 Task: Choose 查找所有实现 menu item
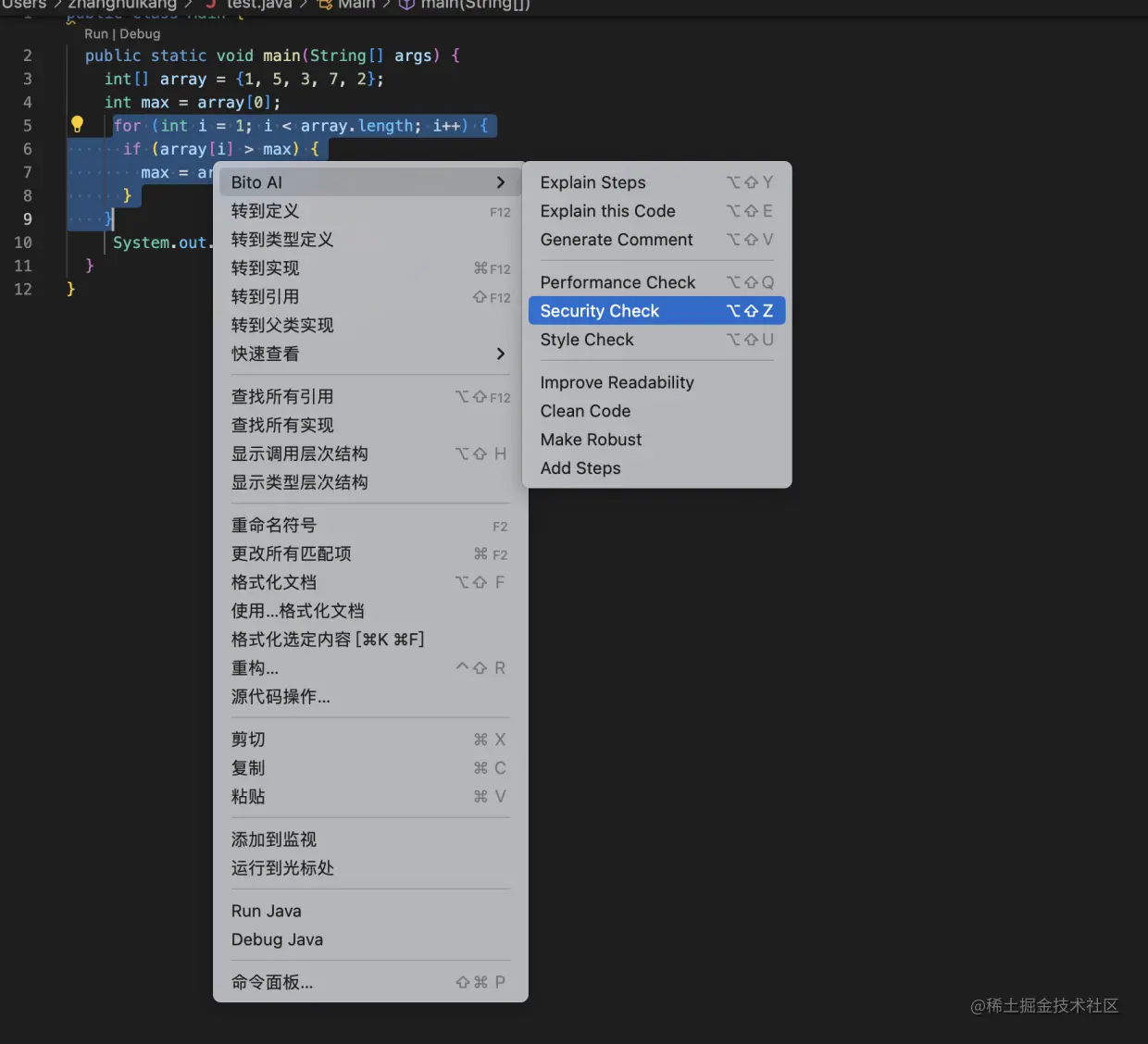(x=370, y=426)
